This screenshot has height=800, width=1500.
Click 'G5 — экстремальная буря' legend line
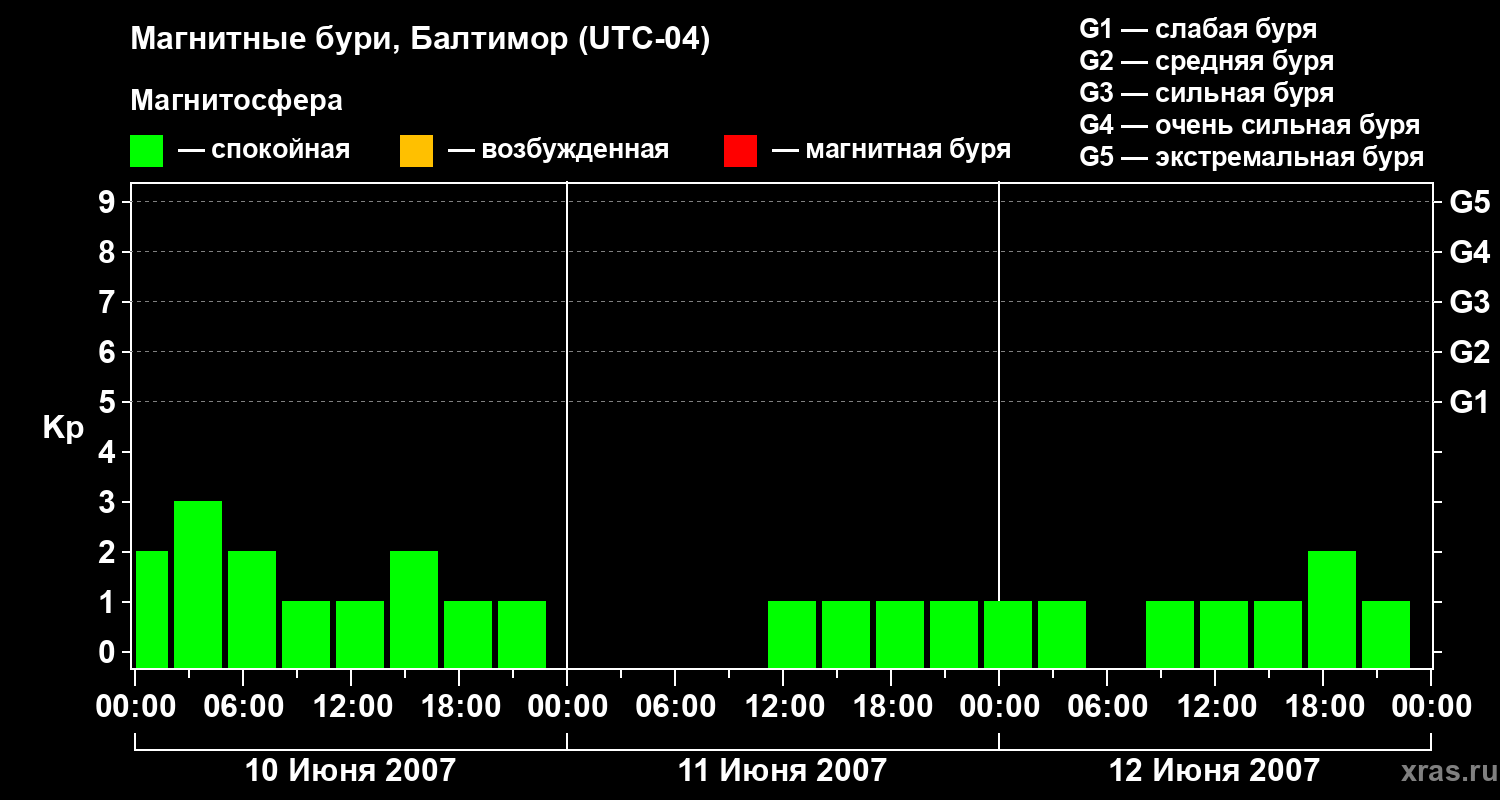[x=1251, y=157]
